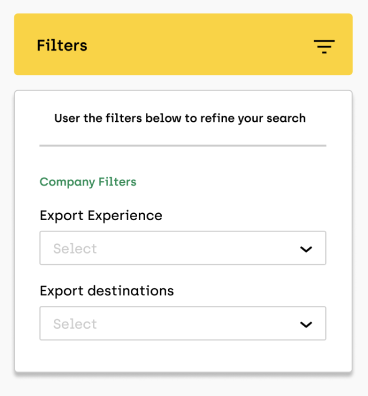368x396 pixels.
Task: Click the word User in instruction text
Action: coord(67,118)
